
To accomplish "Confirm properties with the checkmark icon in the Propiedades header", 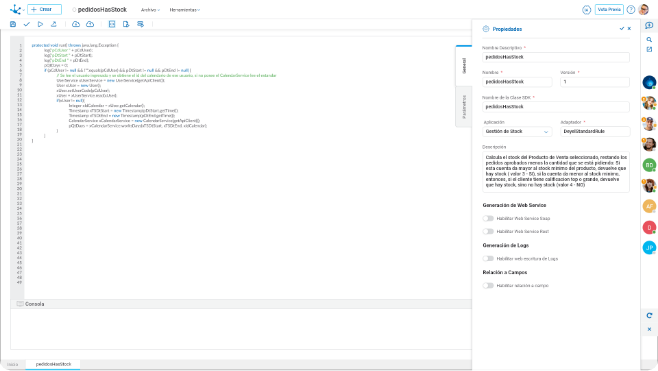I will 621,29.
